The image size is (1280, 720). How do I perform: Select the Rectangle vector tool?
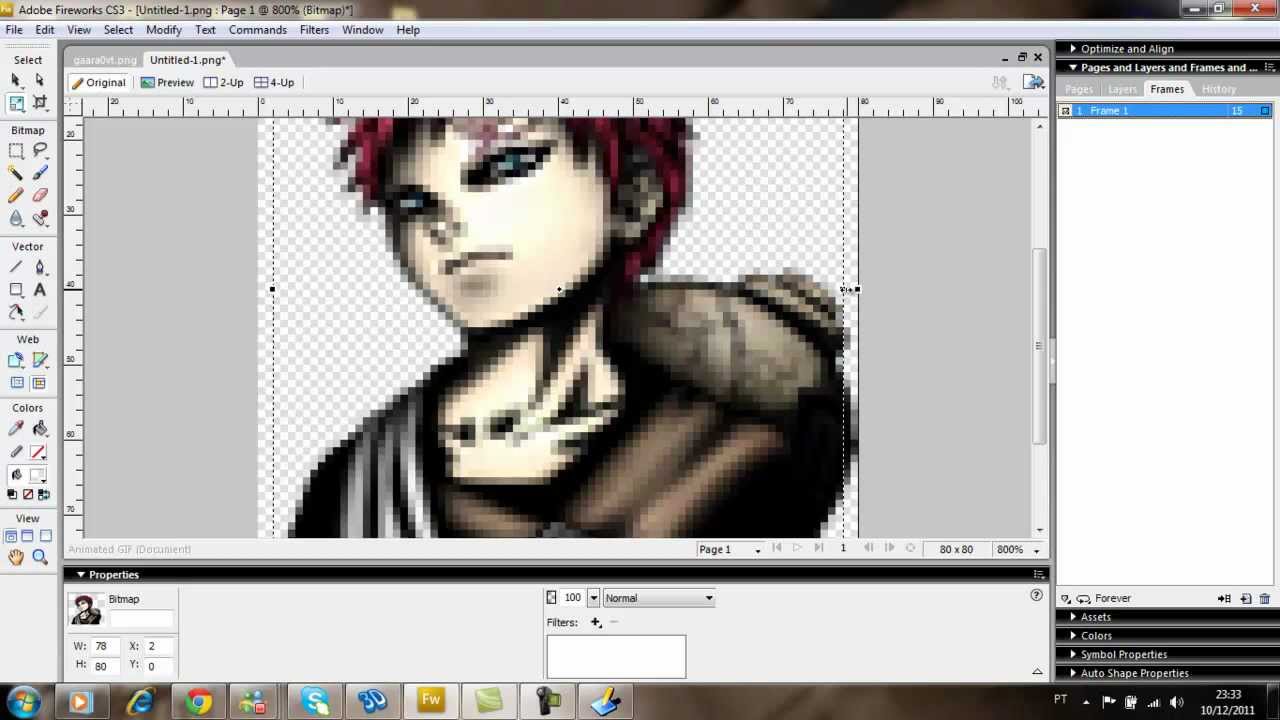(x=16, y=290)
